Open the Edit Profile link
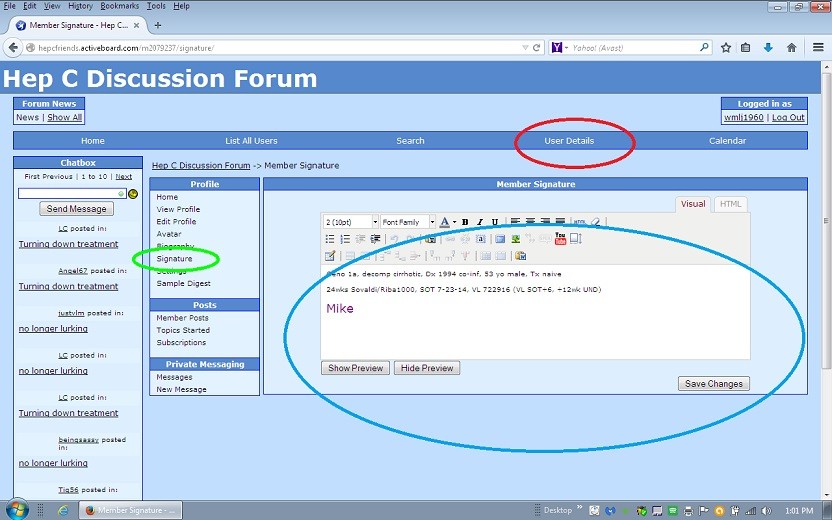Screen dimensions: 832x520 pyautogui.click(x=176, y=222)
